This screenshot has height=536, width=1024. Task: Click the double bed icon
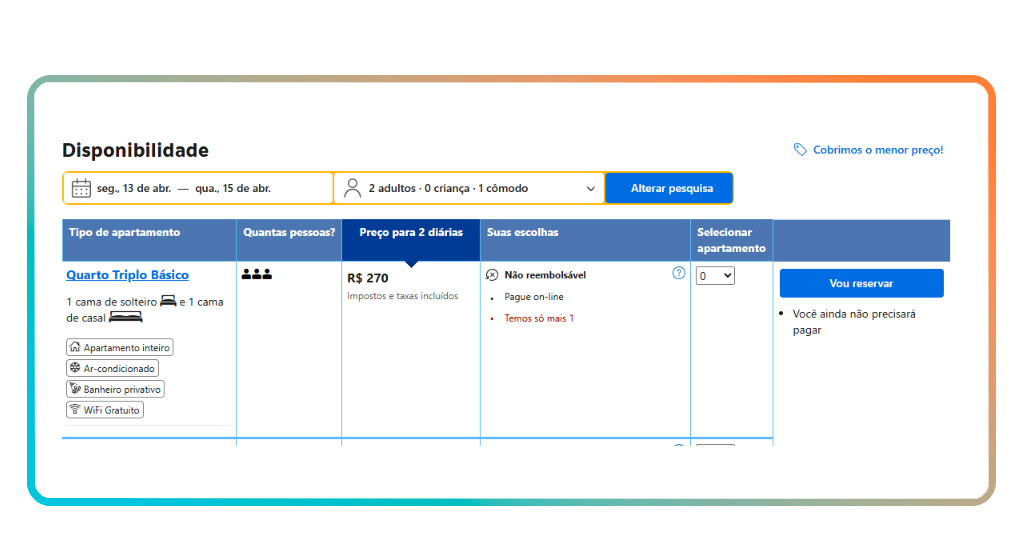coord(125,317)
